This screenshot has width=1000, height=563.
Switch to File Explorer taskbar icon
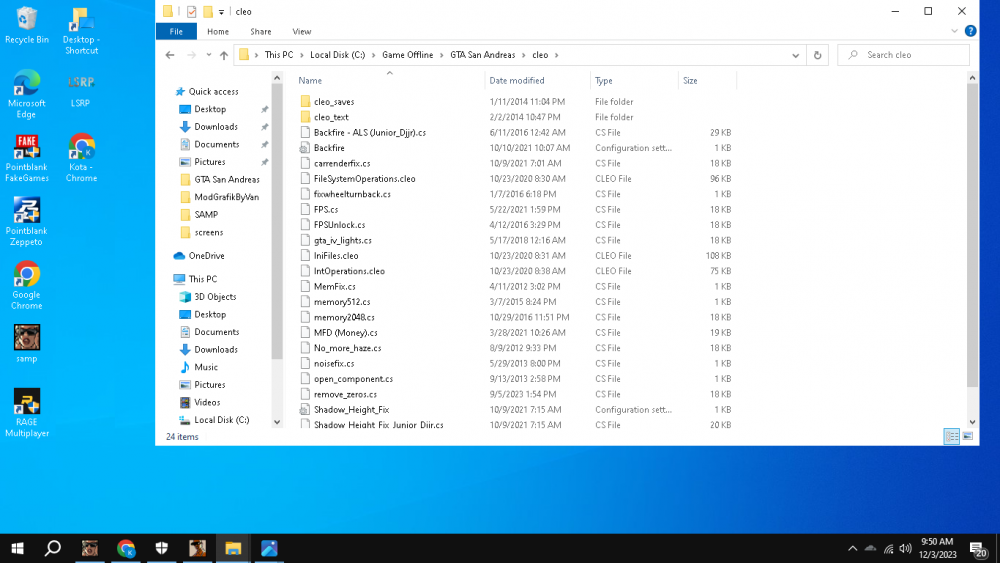tap(233, 548)
